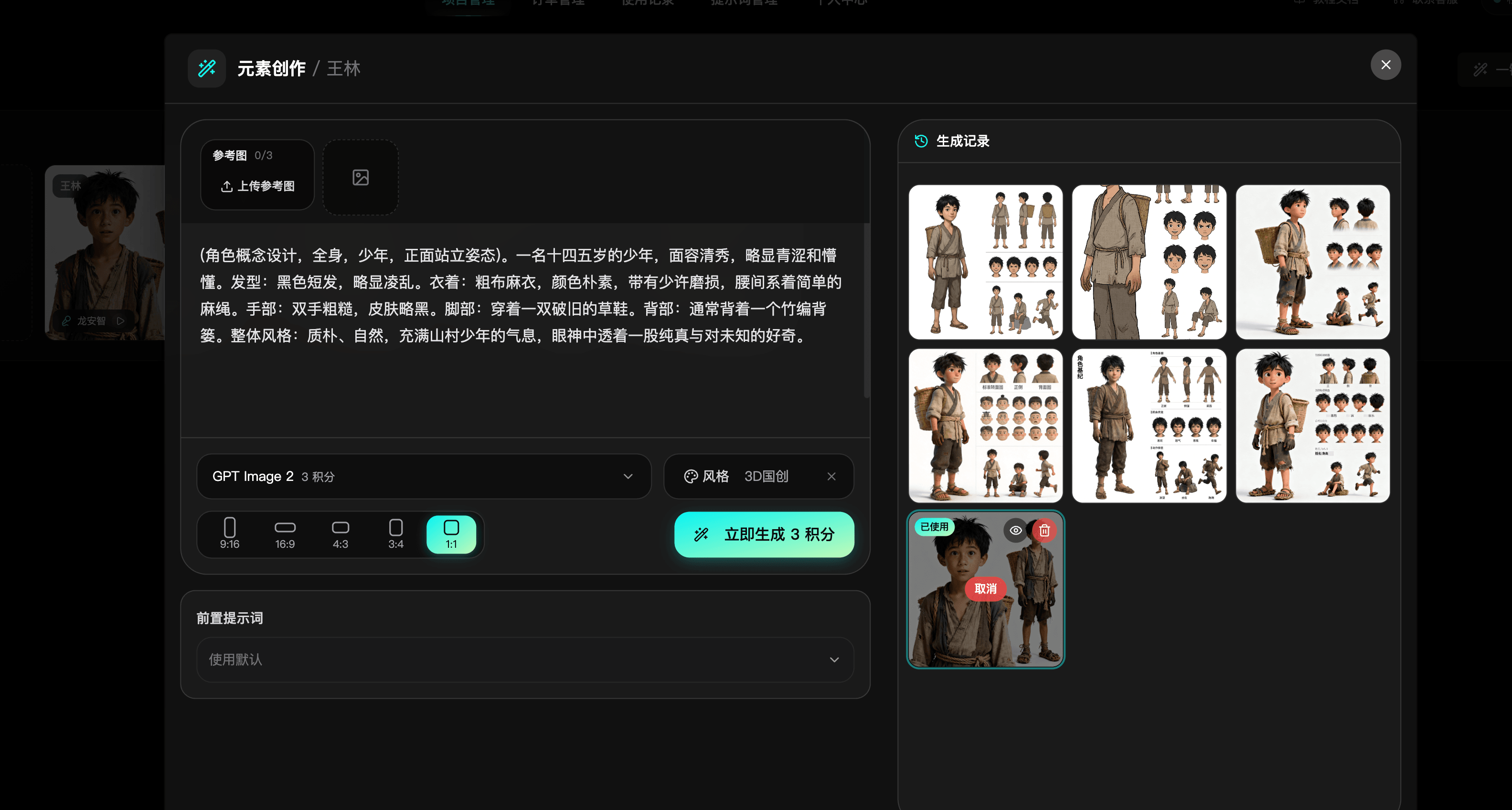Click the 王林 breadcrumb text in header

(x=343, y=69)
